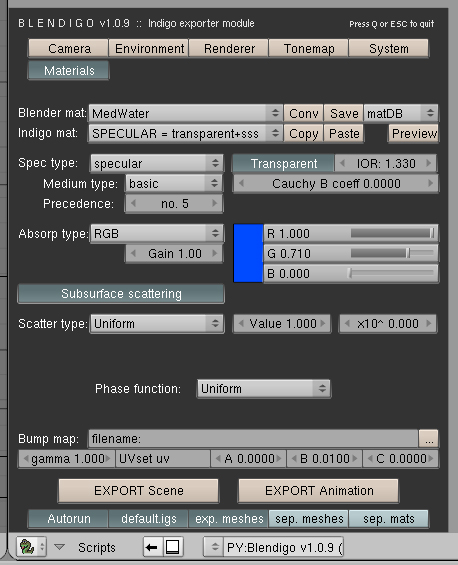Collapse header menus with triangle icon
The image size is (458, 565).
59,547
